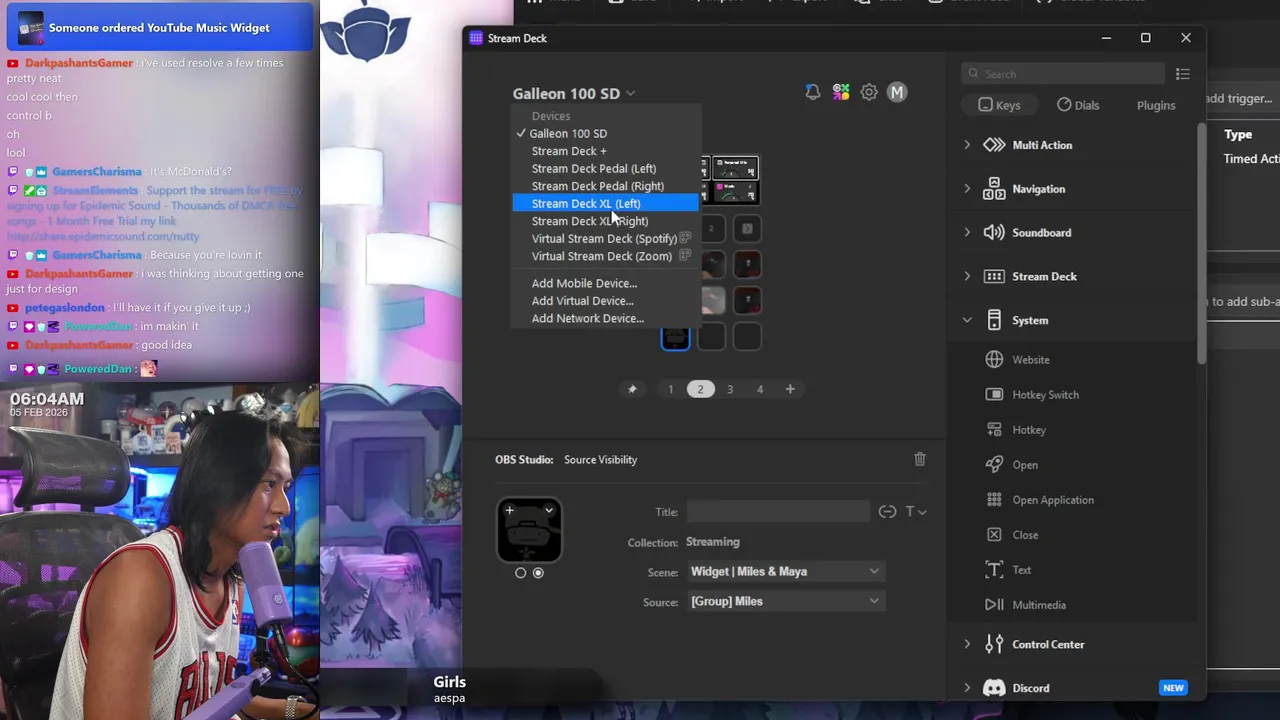1280x720 pixels.
Task: Add a new page with plus icon
Action: click(x=790, y=389)
